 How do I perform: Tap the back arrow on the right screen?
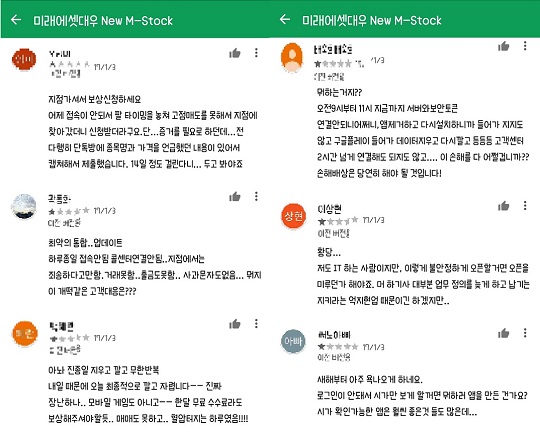point(285,19)
